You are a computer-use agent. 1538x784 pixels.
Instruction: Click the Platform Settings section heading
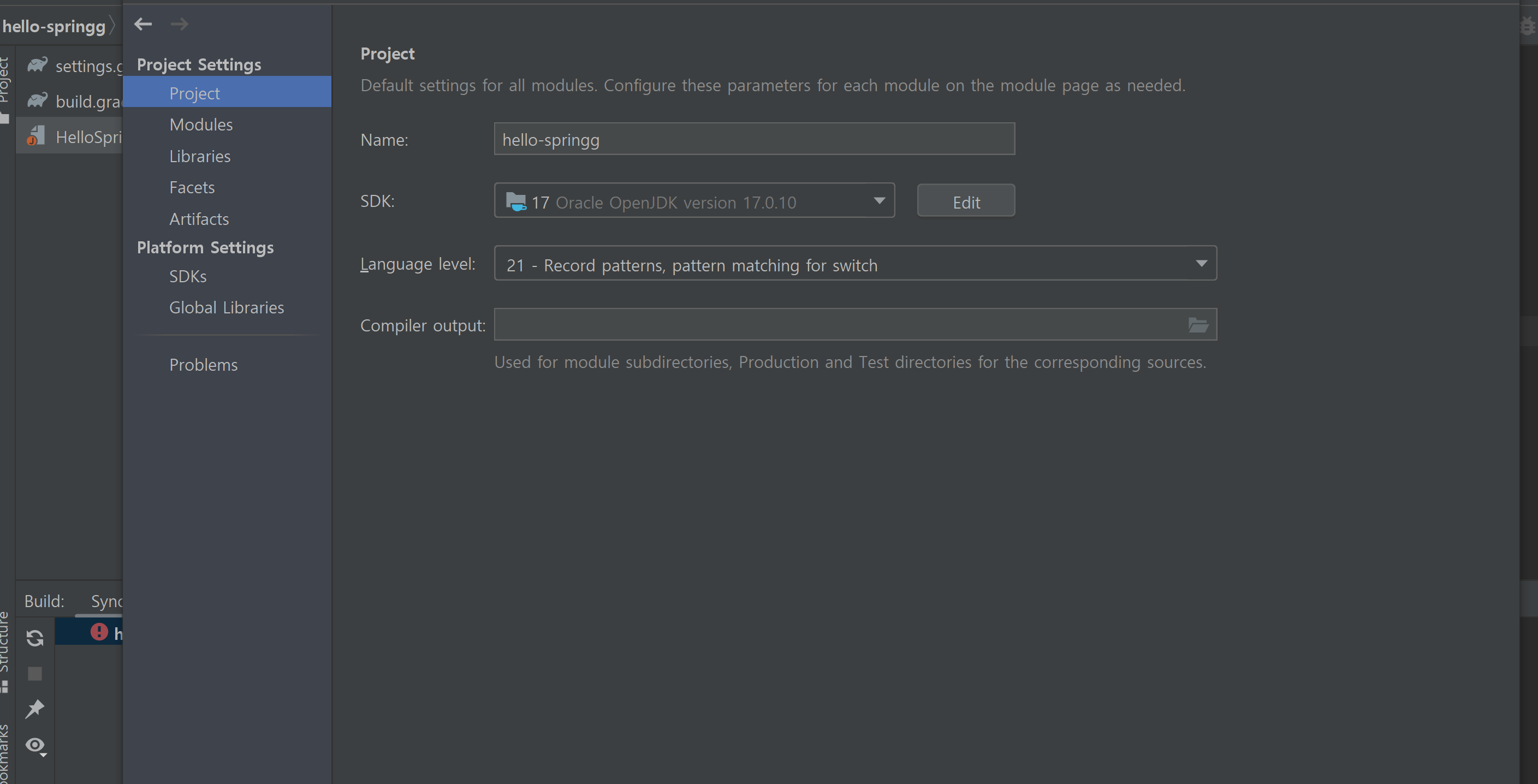pyautogui.click(x=205, y=248)
